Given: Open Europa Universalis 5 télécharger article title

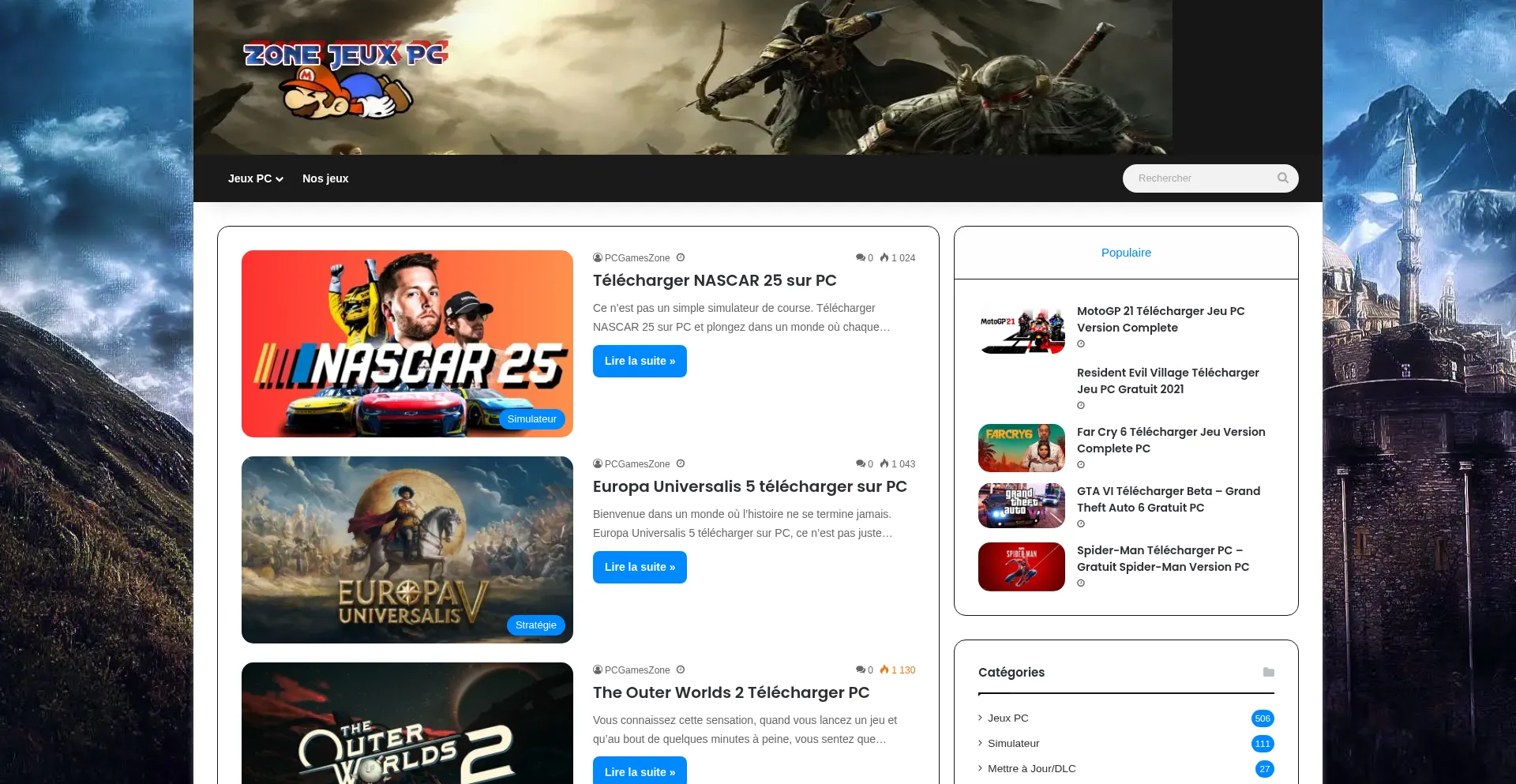Looking at the screenshot, I should tap(749, 486).
